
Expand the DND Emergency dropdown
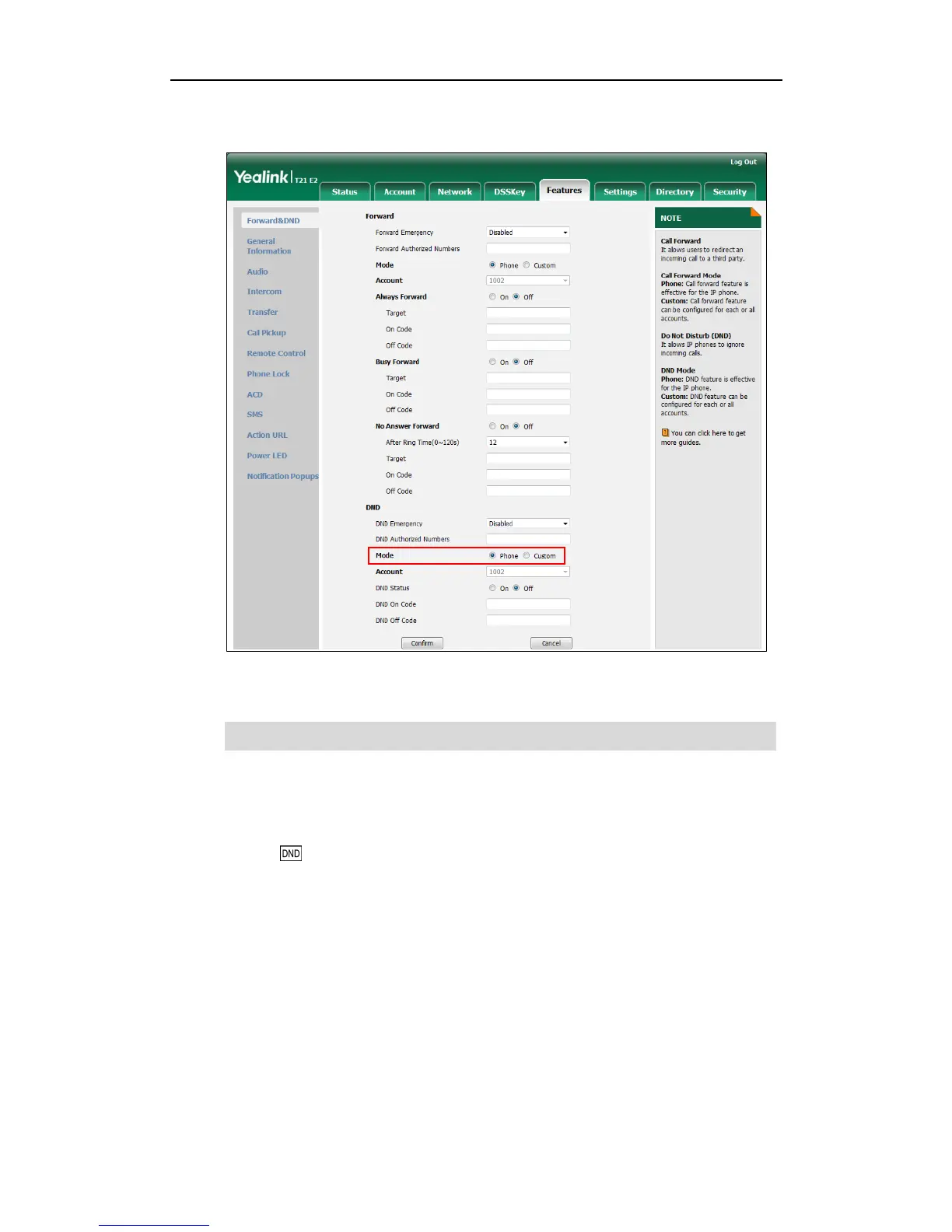528,523
